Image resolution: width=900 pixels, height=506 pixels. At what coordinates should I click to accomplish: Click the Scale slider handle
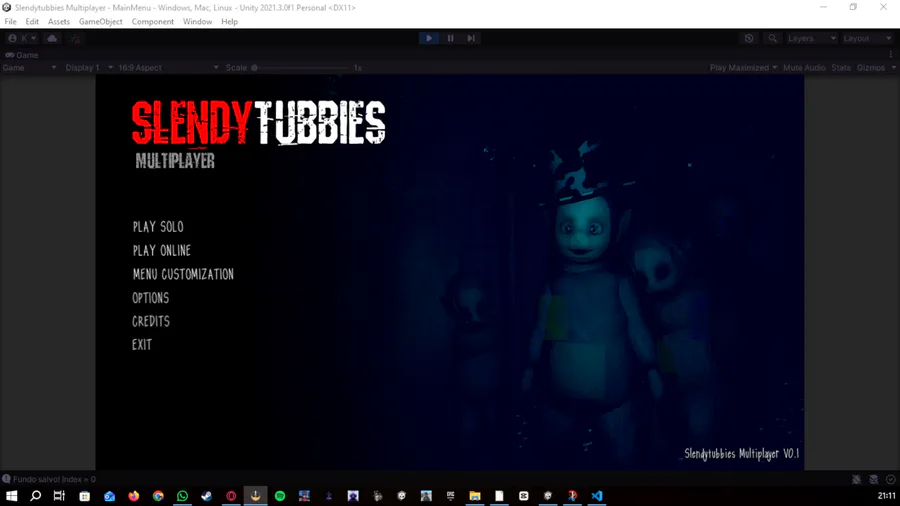point(254,68)
